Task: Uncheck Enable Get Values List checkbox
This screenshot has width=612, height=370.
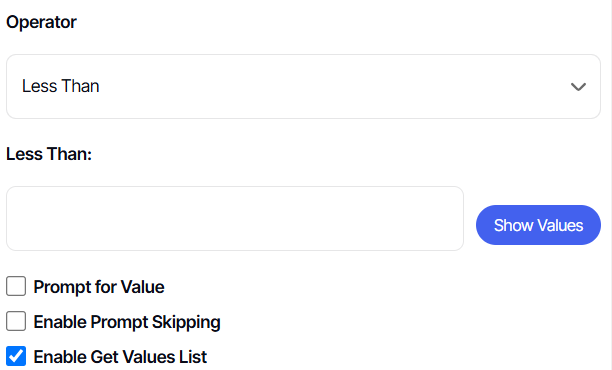Action: coord(16,356)
